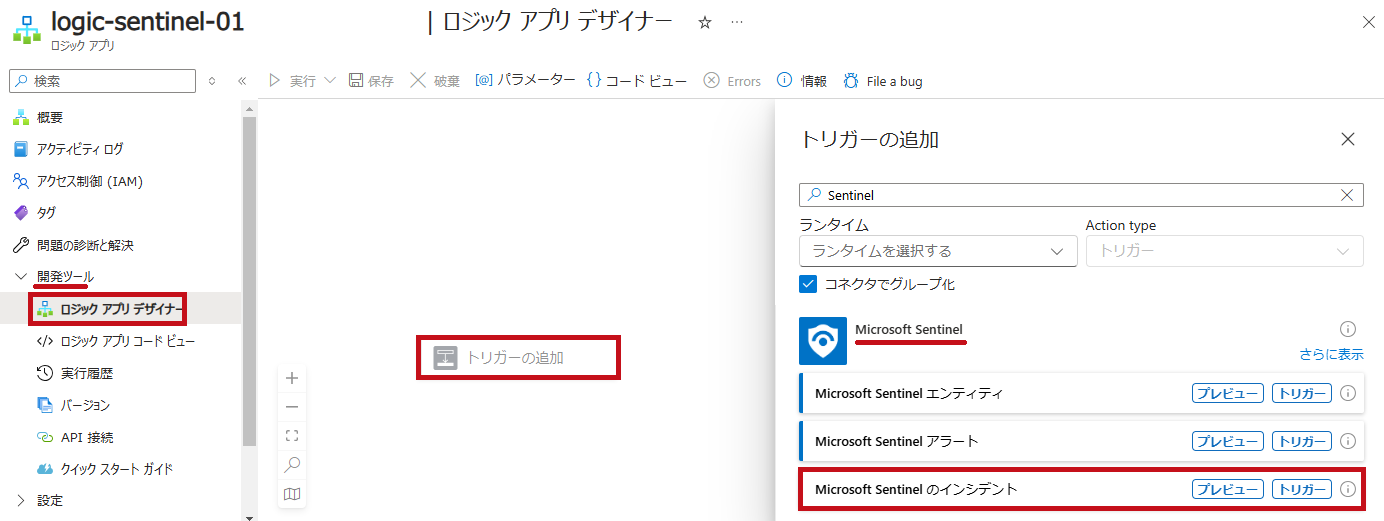The height and width of the screenshot is (521, 1384).
Task: Click the API 接続 icon
Action: coord(45,437)
